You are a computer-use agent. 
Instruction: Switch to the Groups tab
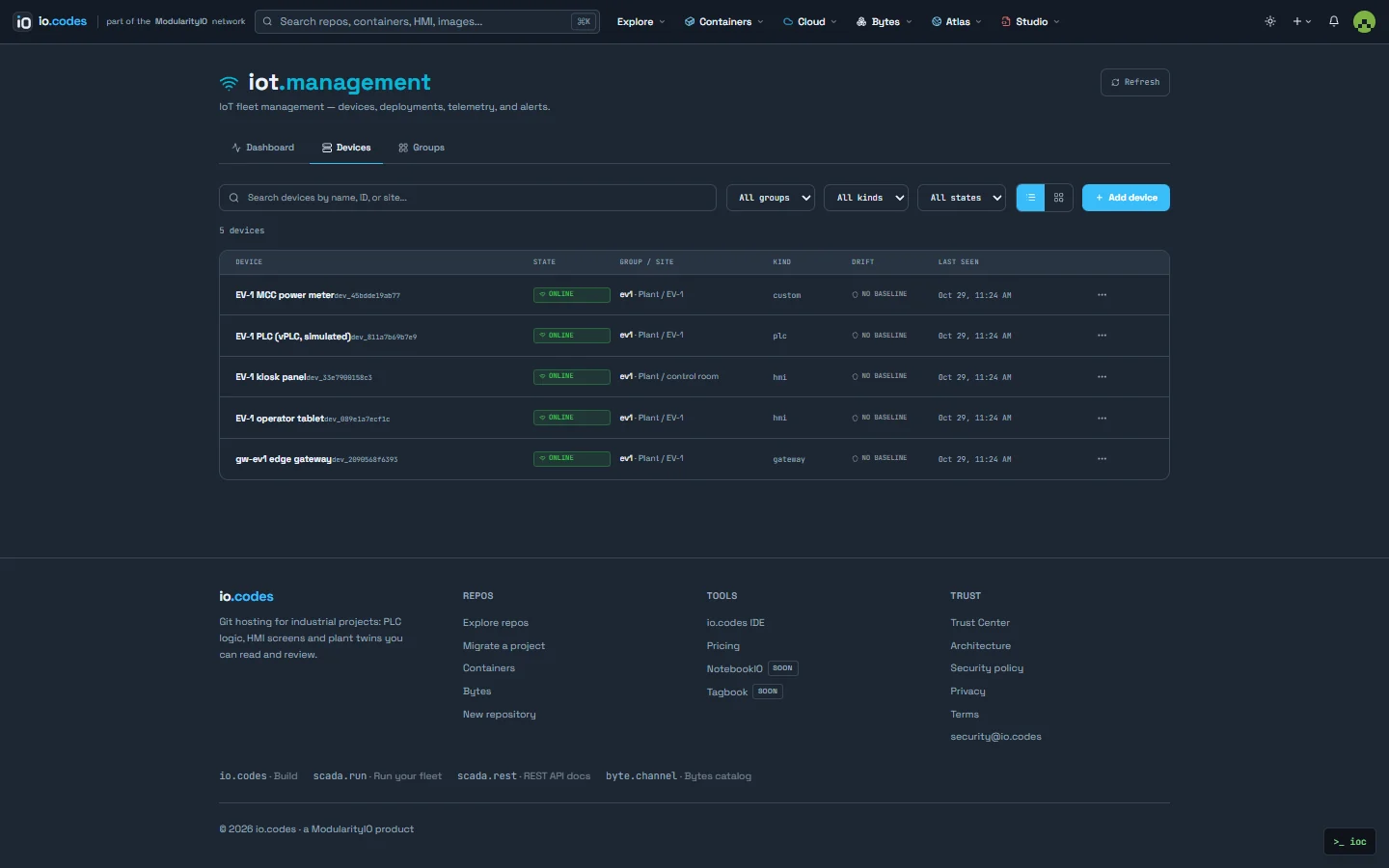pos(422,148)
